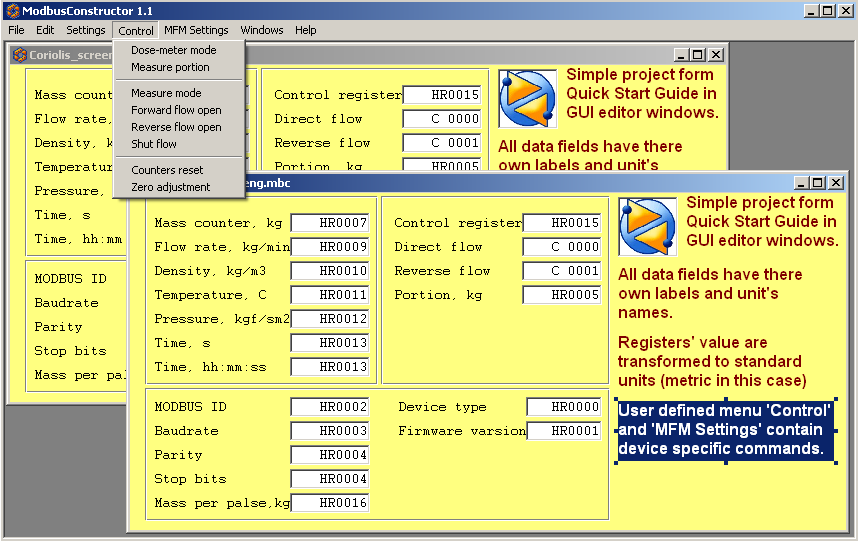The width and height of the screenshot is (858, 541).
Task: Open the MFM Settings menu
Action: tap(196, 30)
